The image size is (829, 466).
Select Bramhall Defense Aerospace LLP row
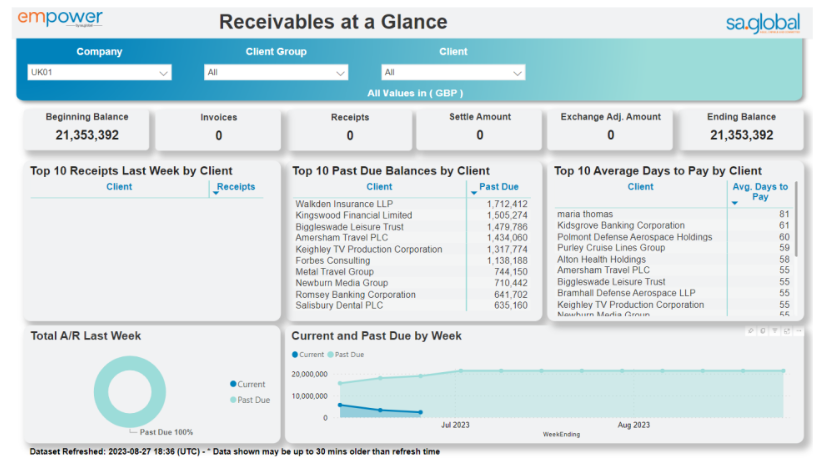click(673, 293)
